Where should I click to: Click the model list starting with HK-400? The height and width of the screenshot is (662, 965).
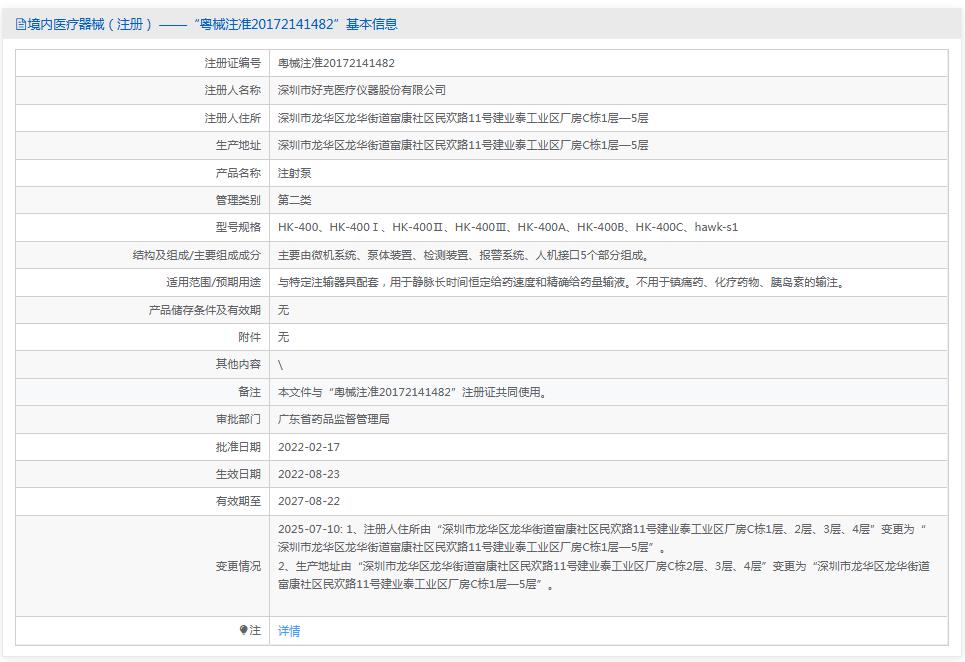click(508, 227)
